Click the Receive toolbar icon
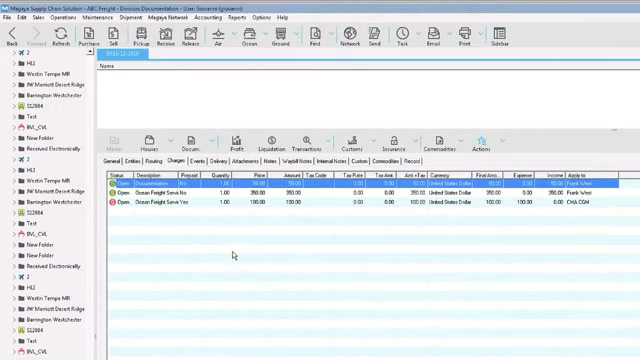This screenshot has width=640, height=360. pyautogui.click(x=166, y=36)
